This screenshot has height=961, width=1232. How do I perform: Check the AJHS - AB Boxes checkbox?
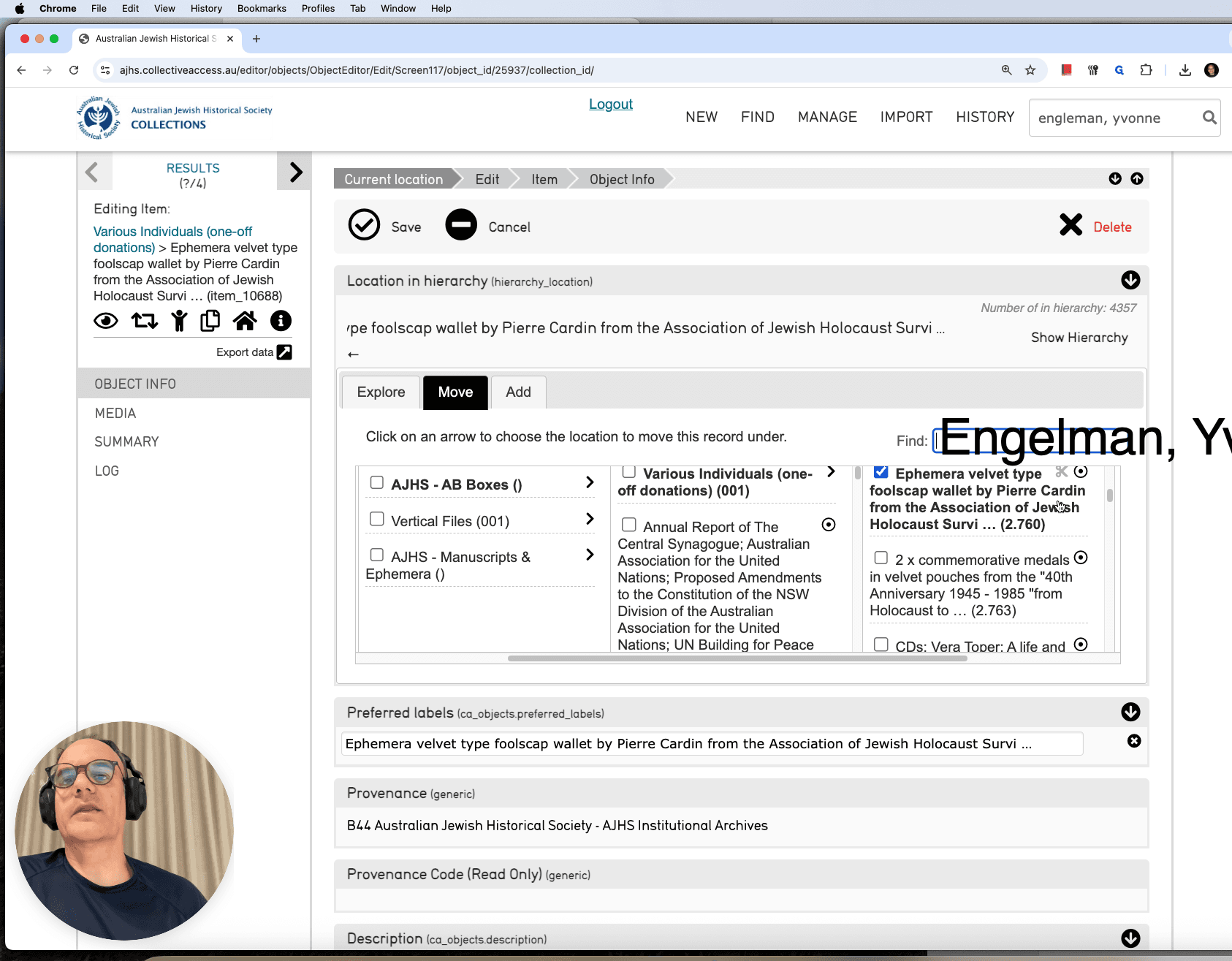coord(377,482)
